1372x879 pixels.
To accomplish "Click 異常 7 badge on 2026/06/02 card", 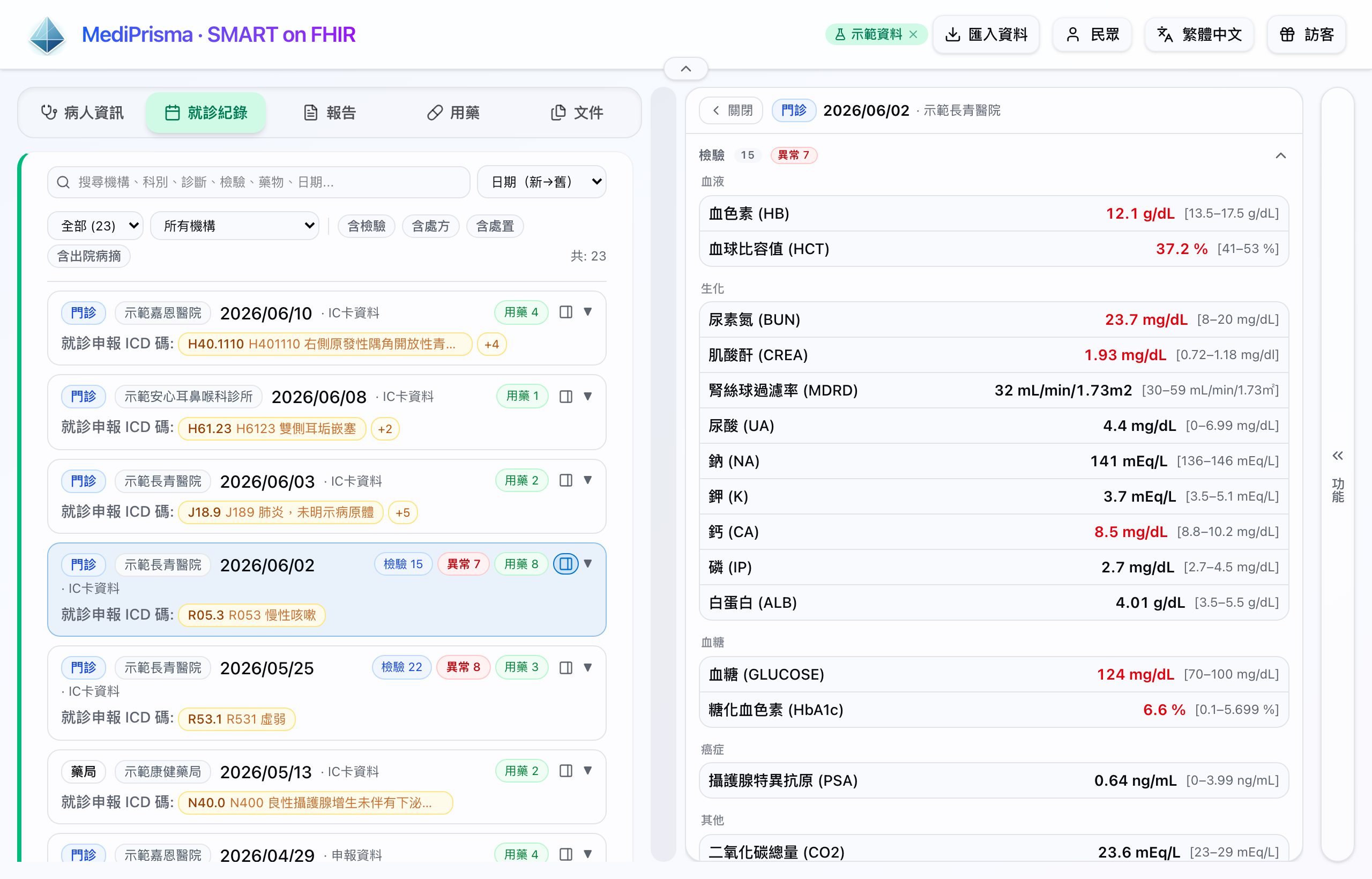I will coord(464,564).
